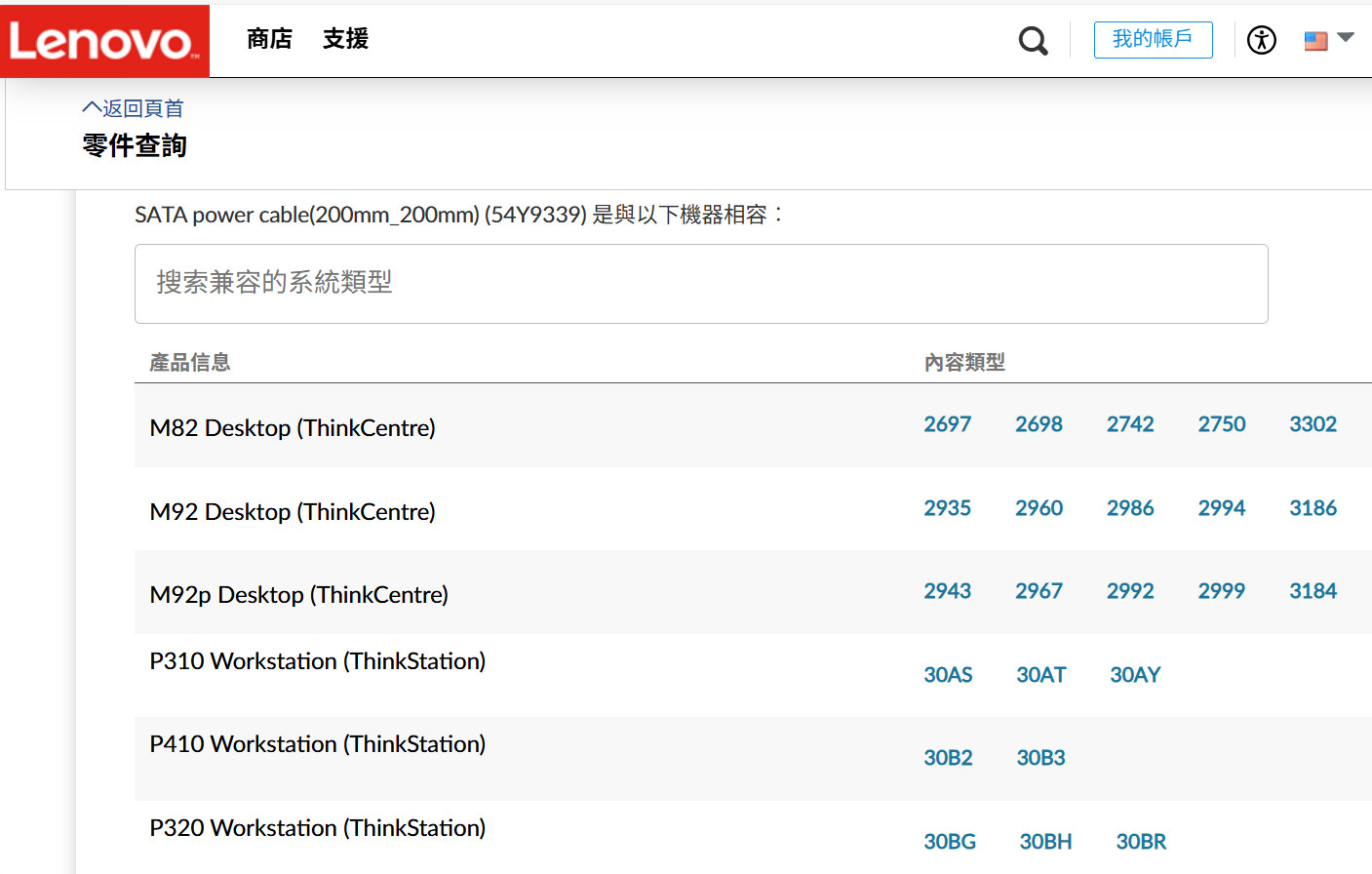
Task: Open machine type 2697 link
Action: pyautogui.click(x=947, y=424)
